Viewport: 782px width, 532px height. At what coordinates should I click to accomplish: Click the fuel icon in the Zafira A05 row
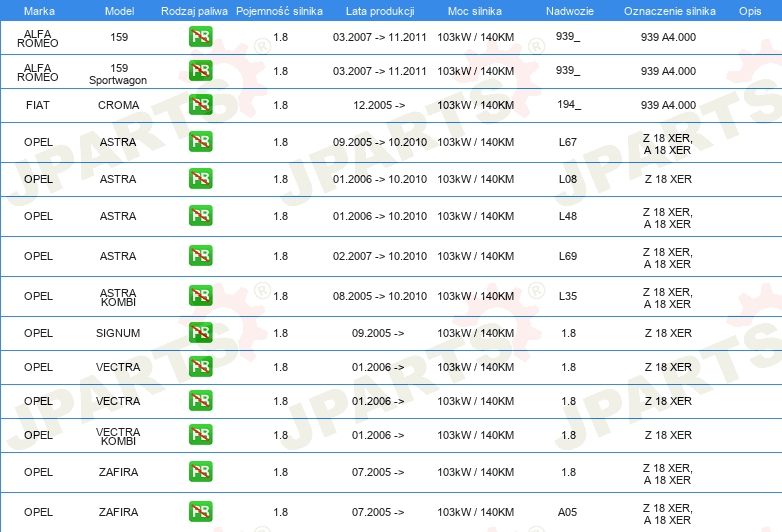[x=200, y=512]
